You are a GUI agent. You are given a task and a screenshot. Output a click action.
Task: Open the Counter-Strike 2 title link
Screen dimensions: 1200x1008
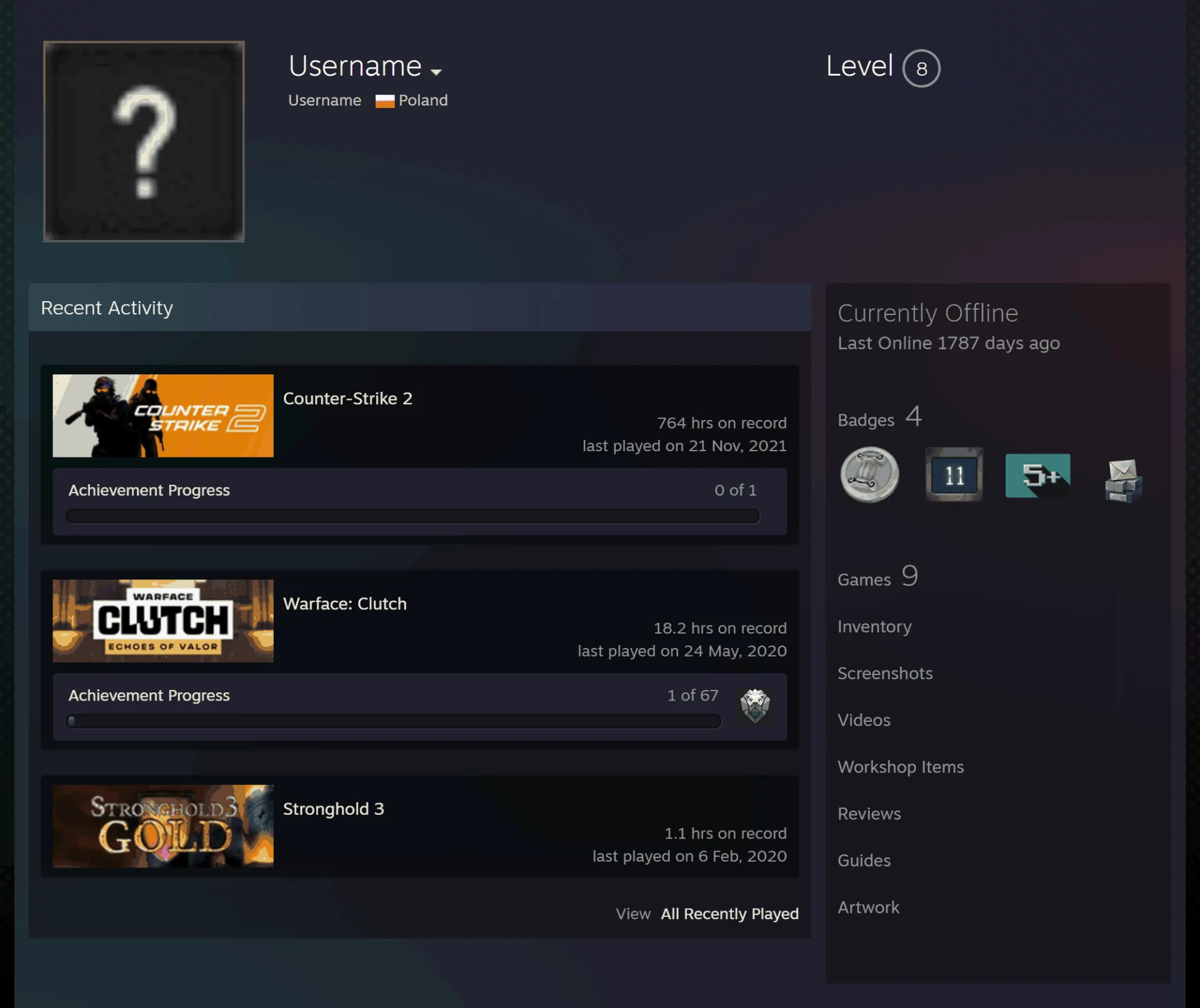click(347, 399)
